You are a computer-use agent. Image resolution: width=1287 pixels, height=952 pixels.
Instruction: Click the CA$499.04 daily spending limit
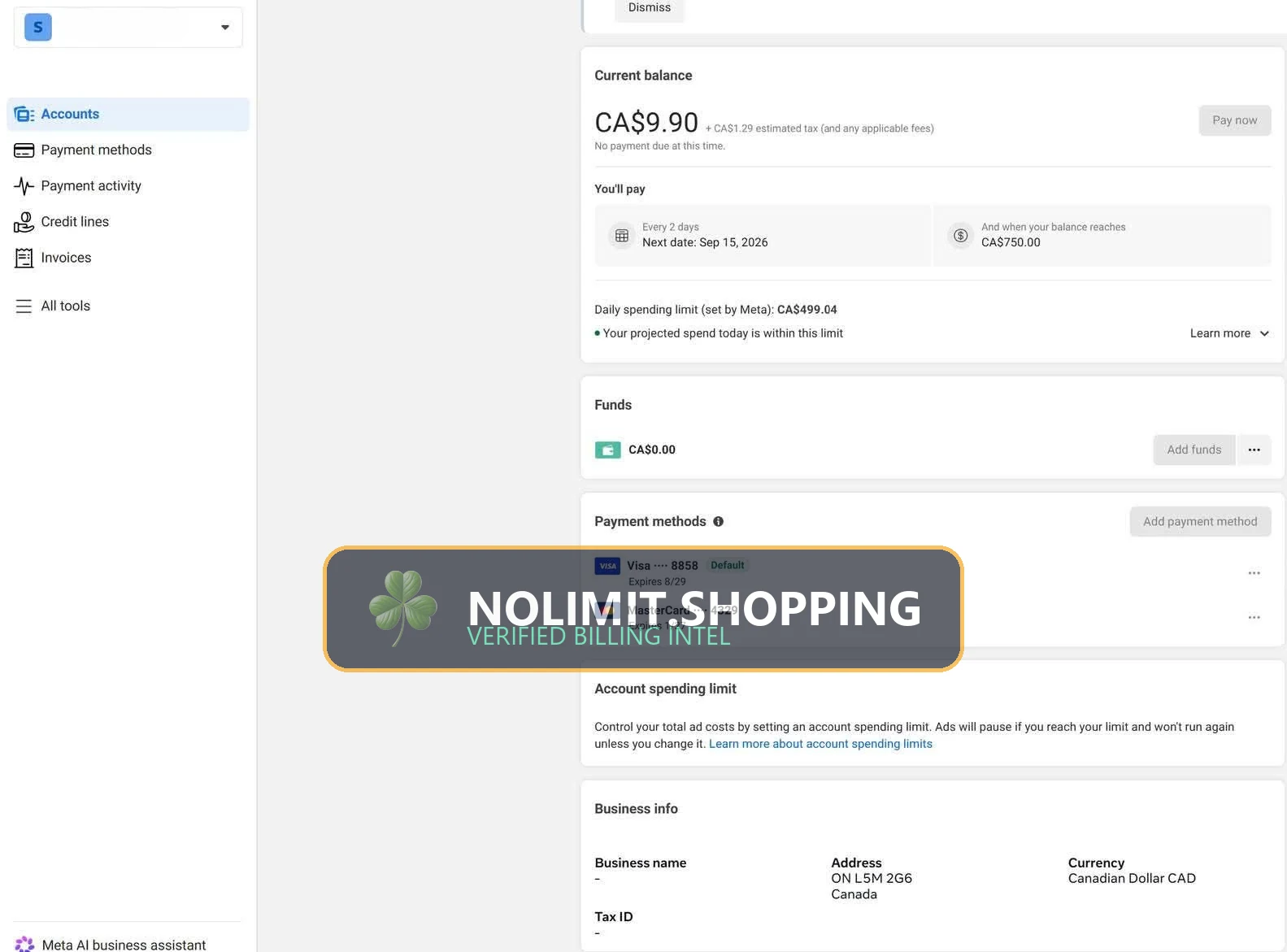click(807, 310)
